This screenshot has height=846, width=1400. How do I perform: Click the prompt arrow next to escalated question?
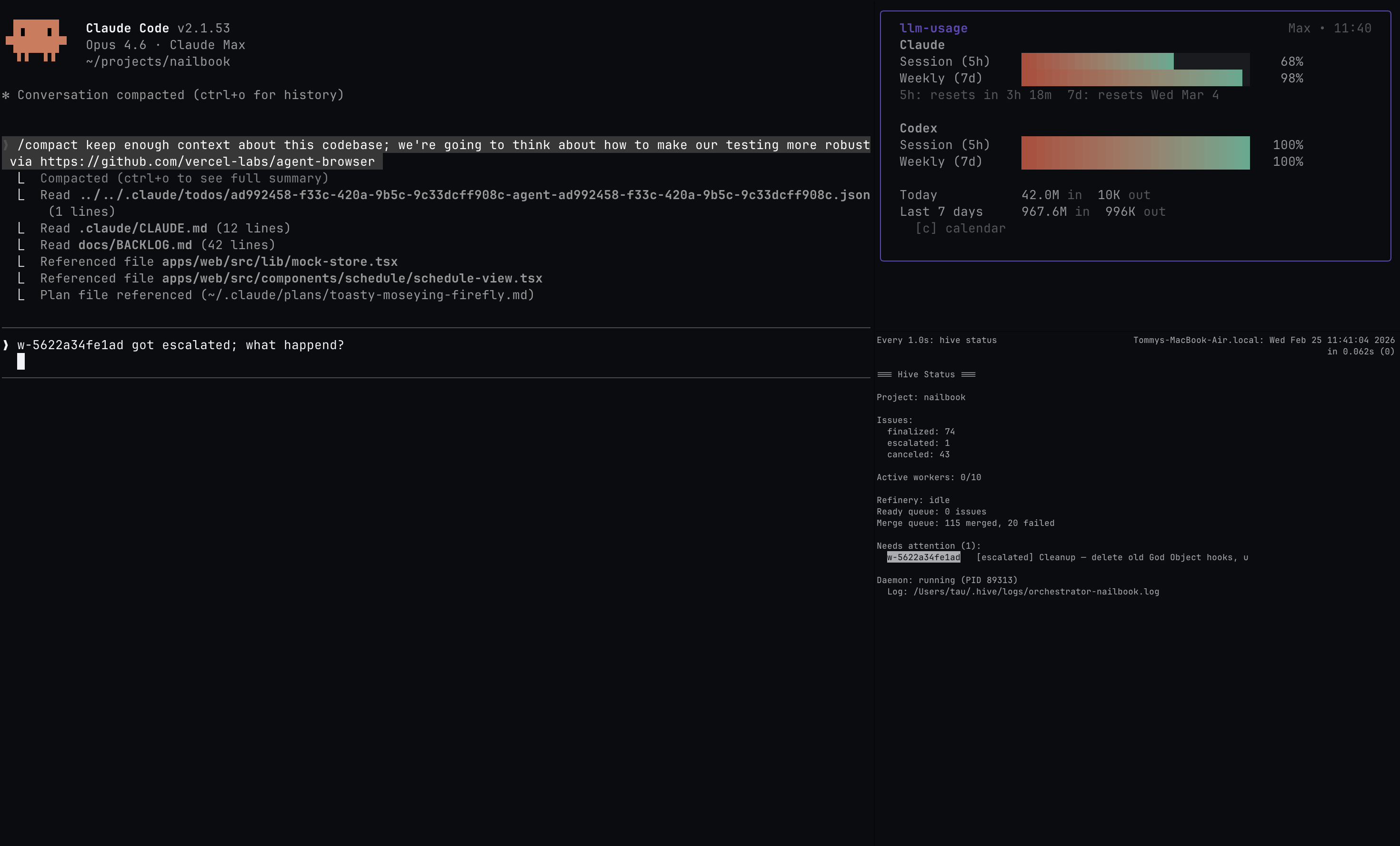click(x=5, y=344)
